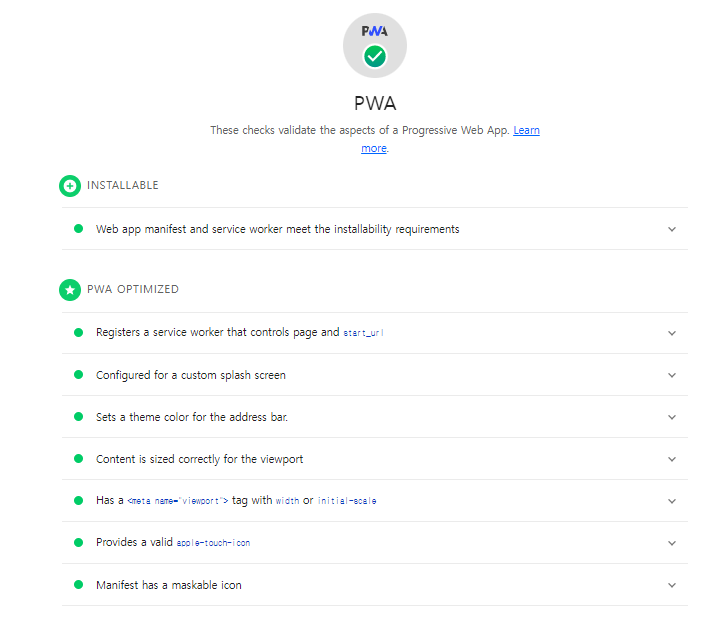This screenshot has height=620, width=710.
Task: Select the Manifest has a maskable icon row
Action: point(374,585)
